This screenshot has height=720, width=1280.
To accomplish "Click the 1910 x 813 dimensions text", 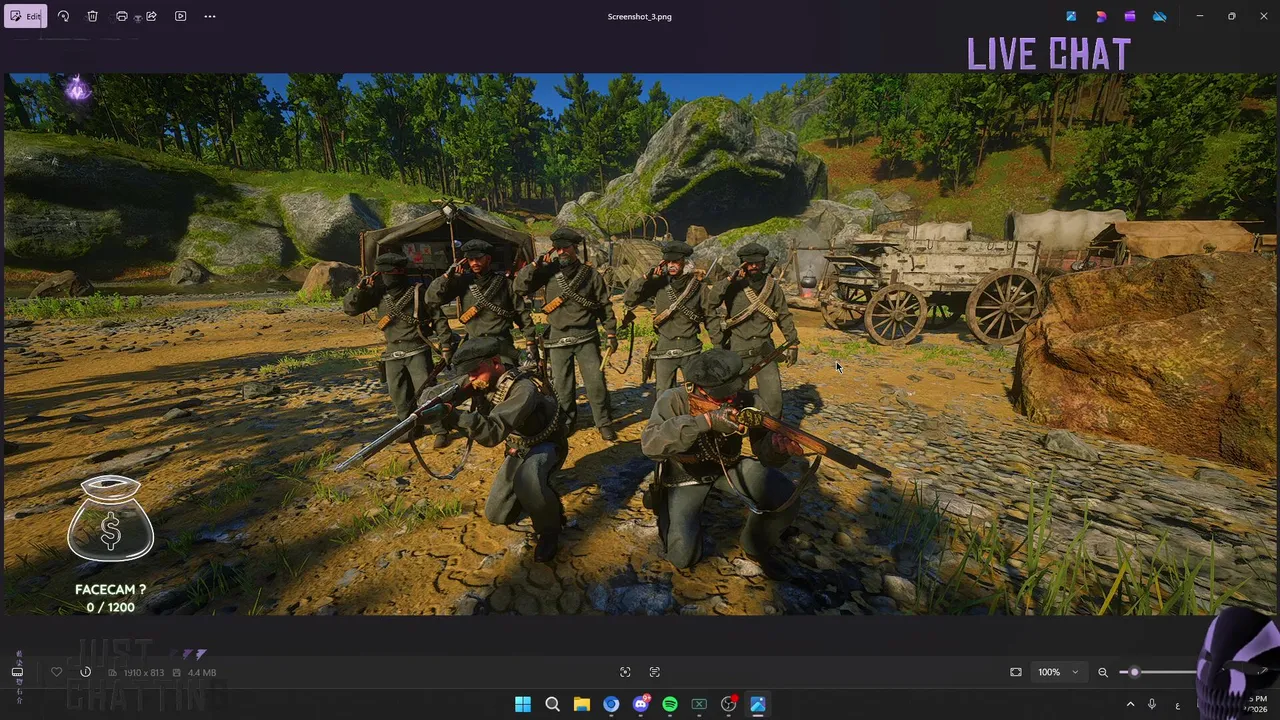I will coord(143,673).
